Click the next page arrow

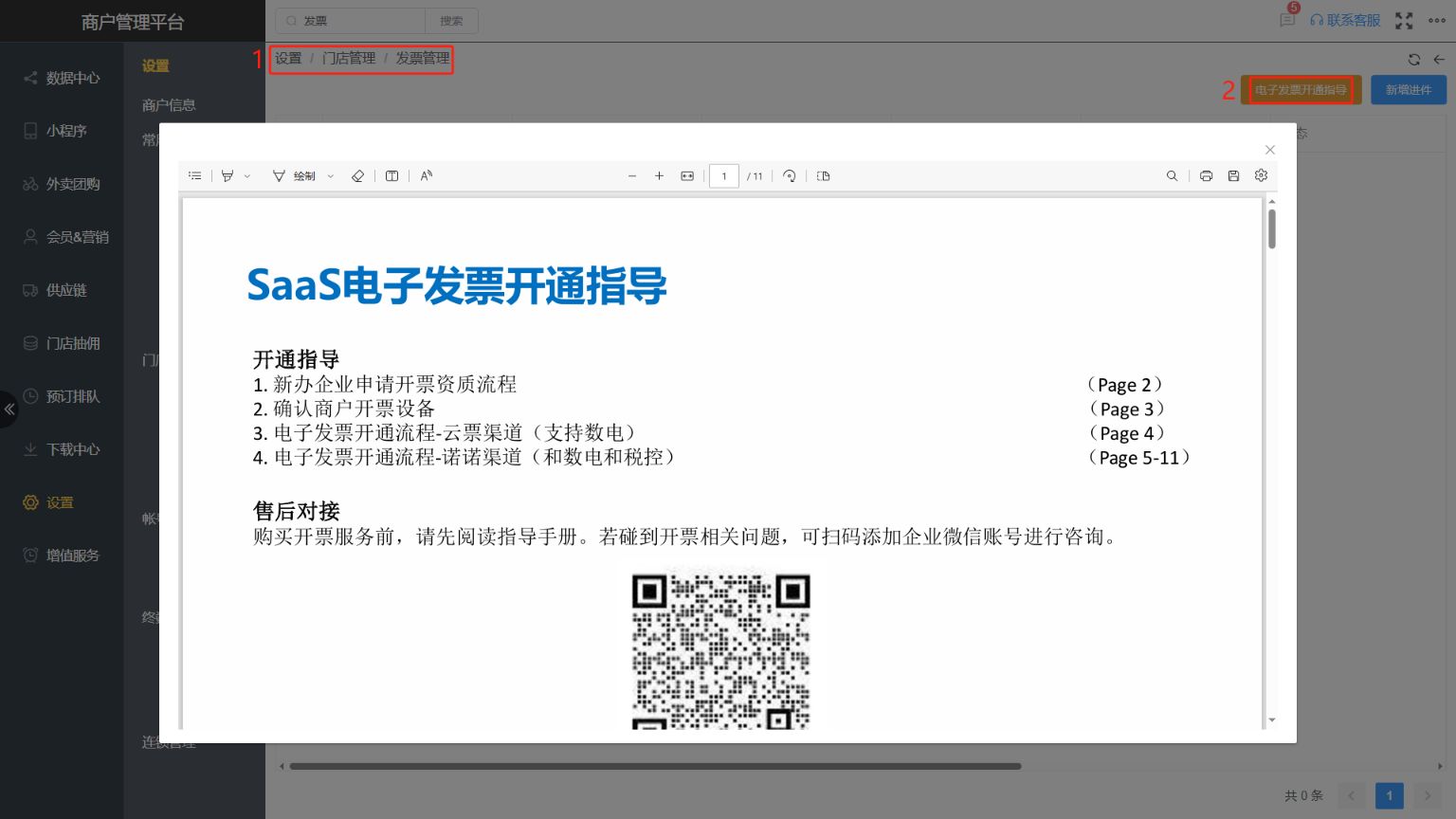[1428, 795]
